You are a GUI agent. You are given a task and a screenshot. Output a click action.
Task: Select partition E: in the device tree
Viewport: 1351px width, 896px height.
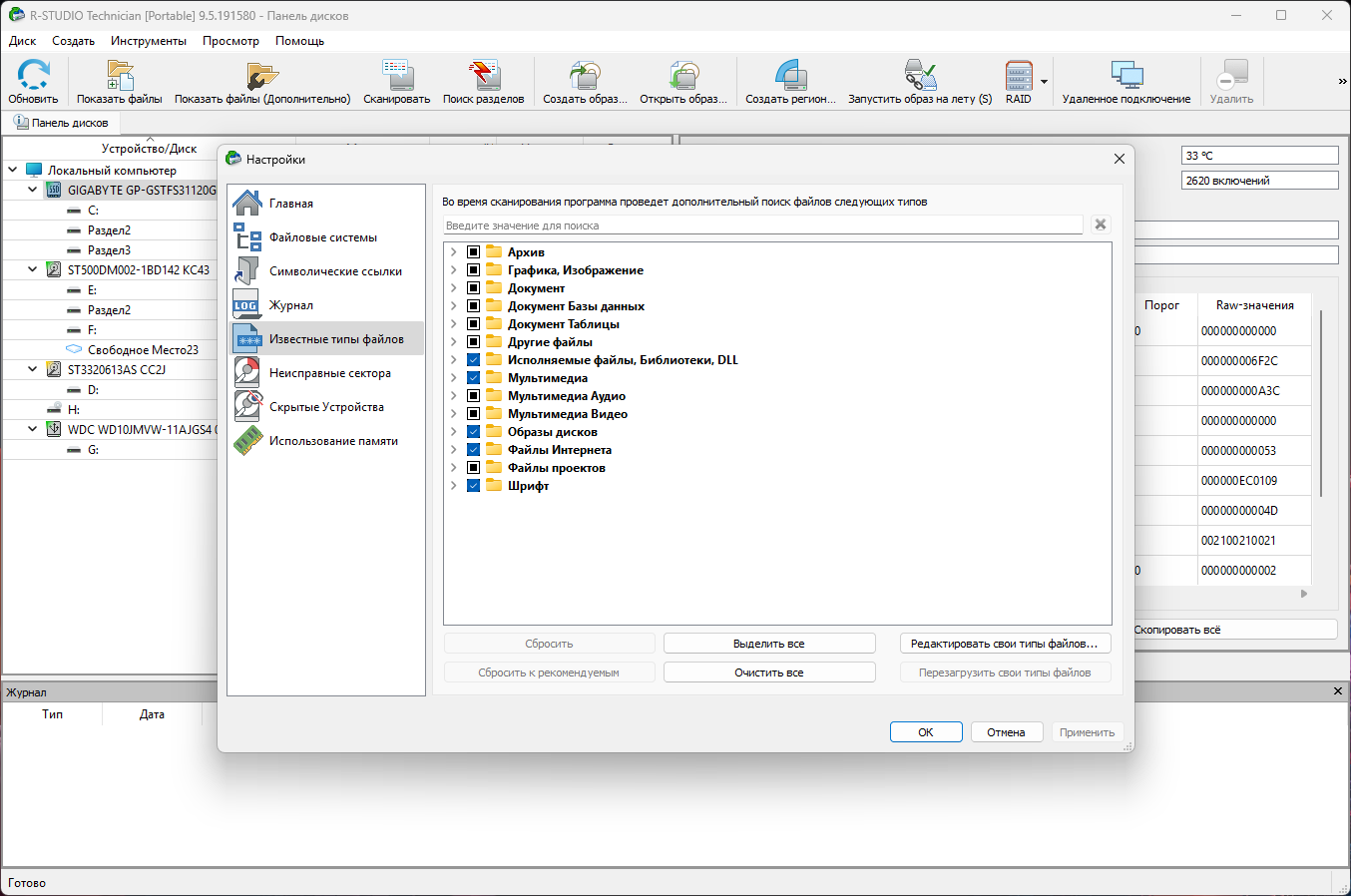coord(92,289)
